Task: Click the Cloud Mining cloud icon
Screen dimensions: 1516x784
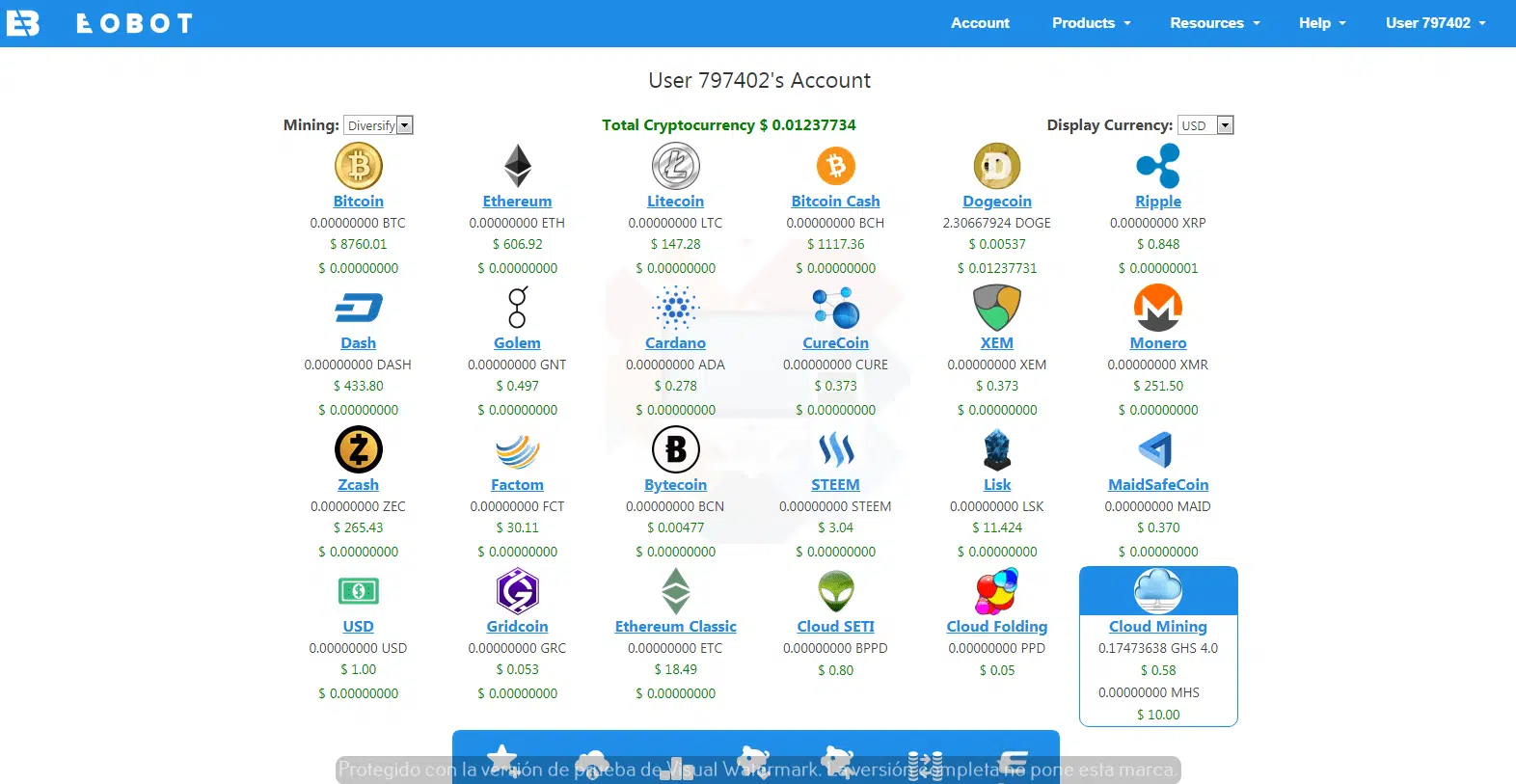Action: pyautogui.click(x=1158, y=591)
